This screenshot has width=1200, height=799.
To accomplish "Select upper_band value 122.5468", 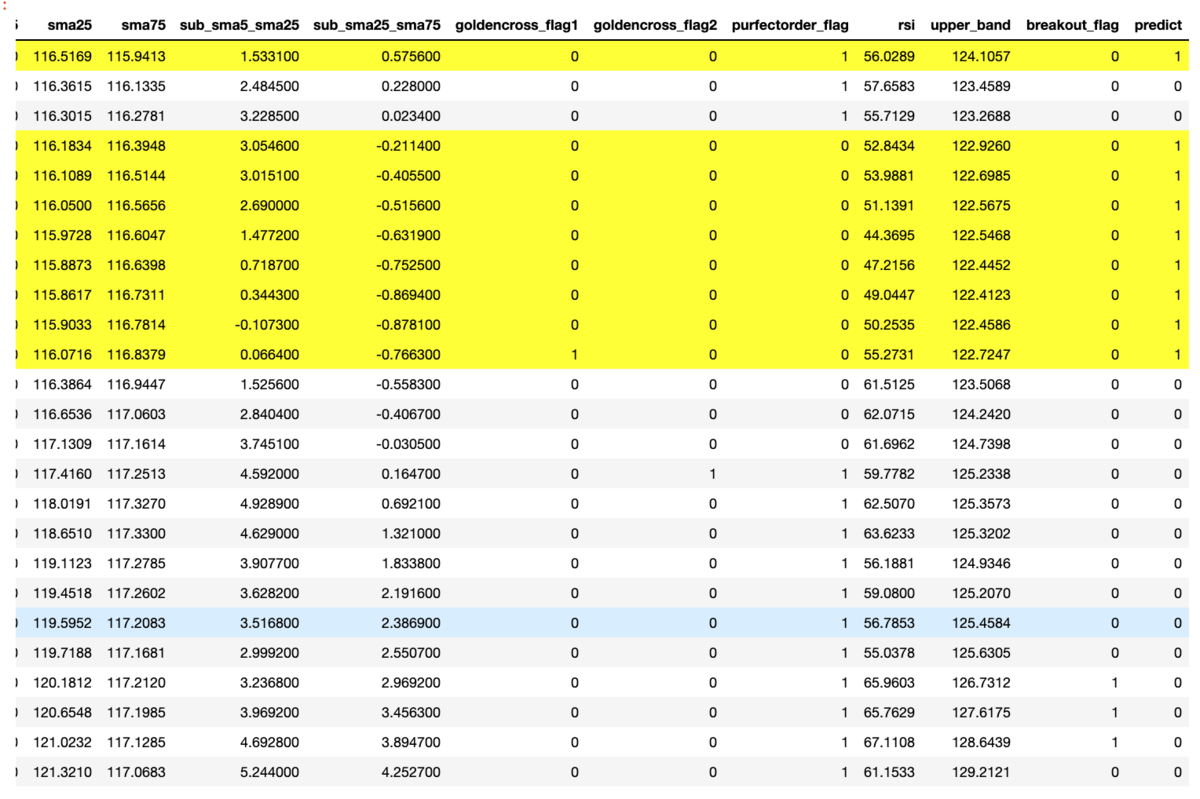I will [x=981, y=236].
